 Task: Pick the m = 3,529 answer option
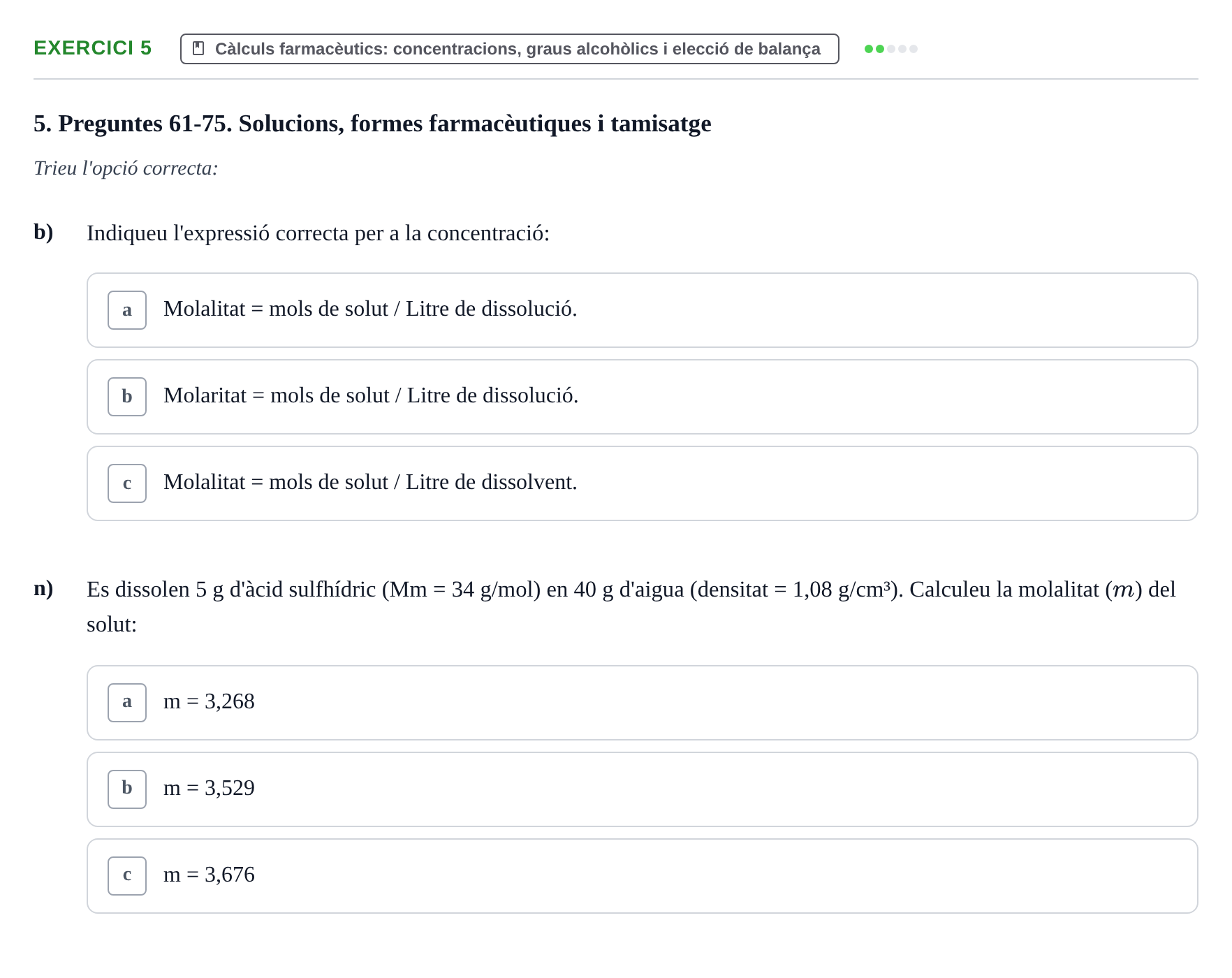(643, 789)
